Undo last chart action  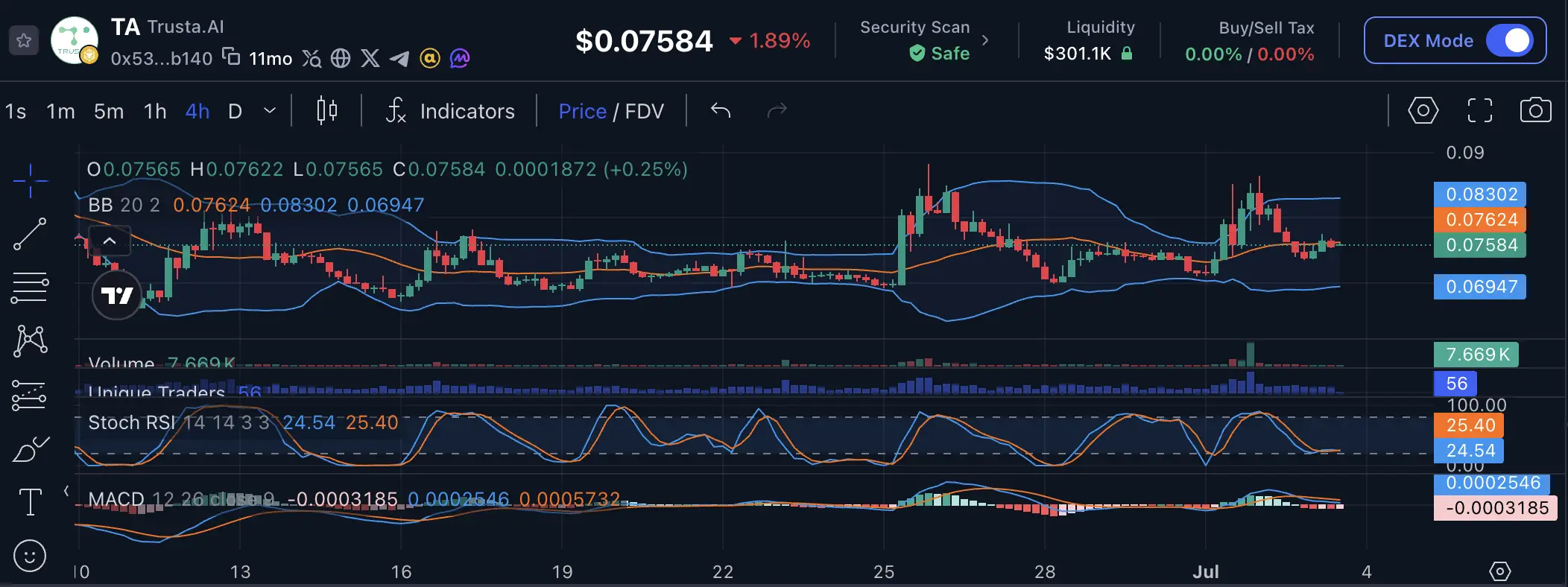(x=721, y=111)
